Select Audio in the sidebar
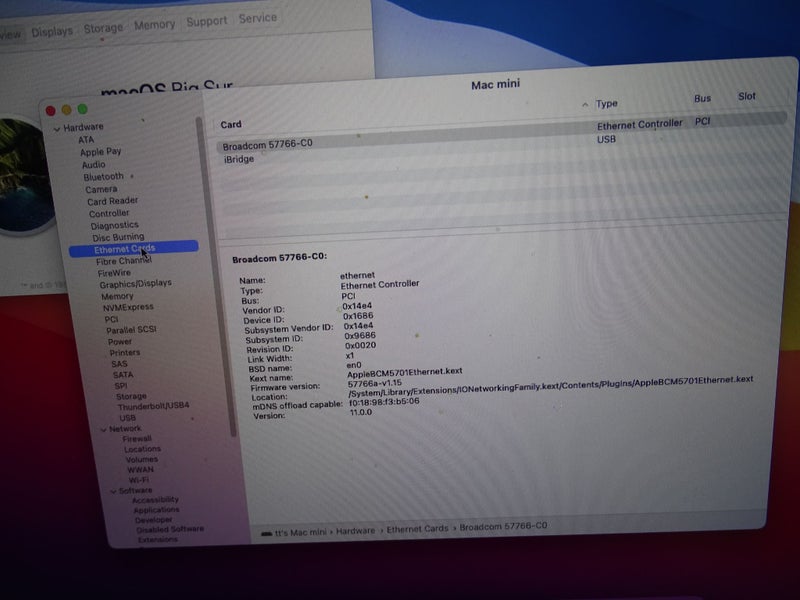800x600 pixels. point(93,164)
